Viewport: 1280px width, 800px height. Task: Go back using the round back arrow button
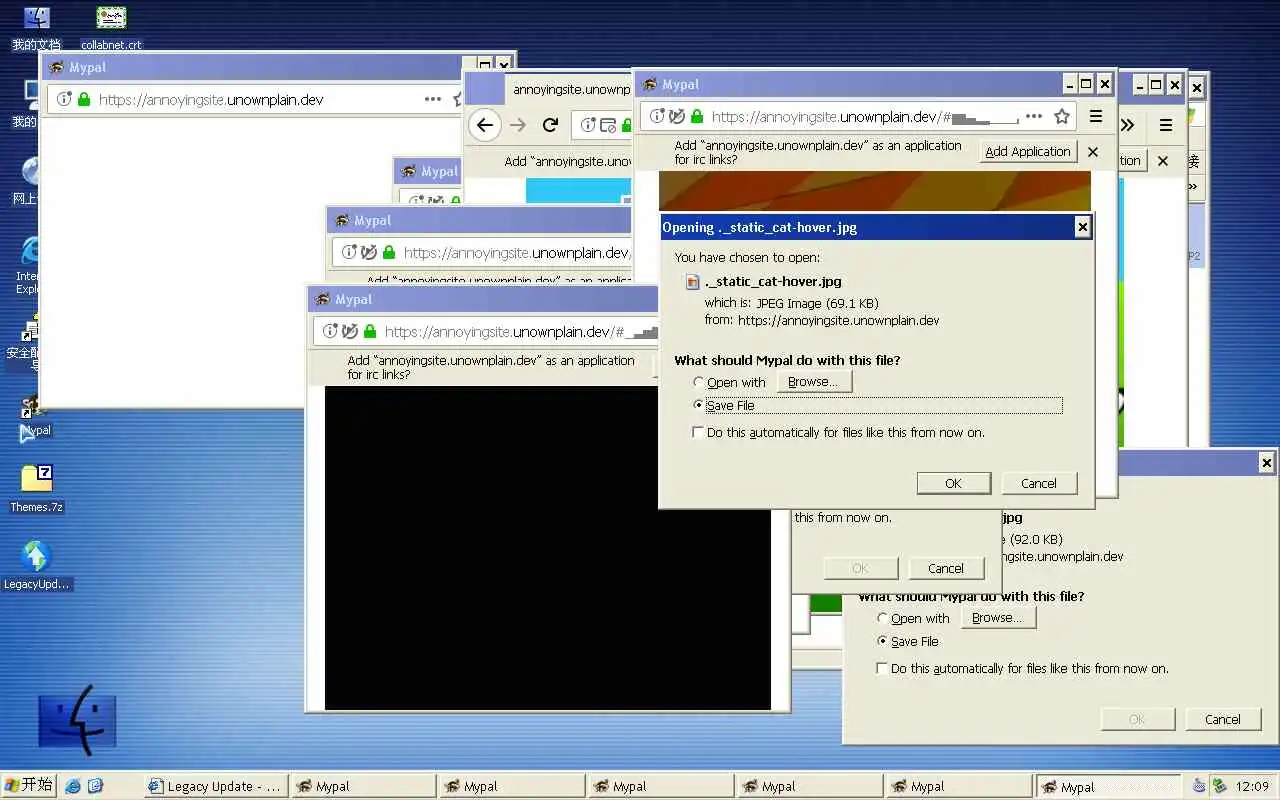pyautogui.click(x=485, y=125)
